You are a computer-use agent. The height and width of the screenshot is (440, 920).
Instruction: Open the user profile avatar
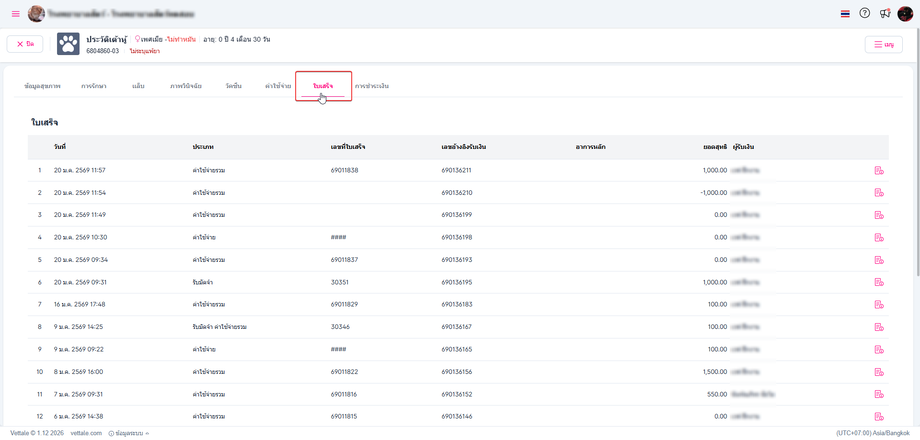click(x=905, y=13)
